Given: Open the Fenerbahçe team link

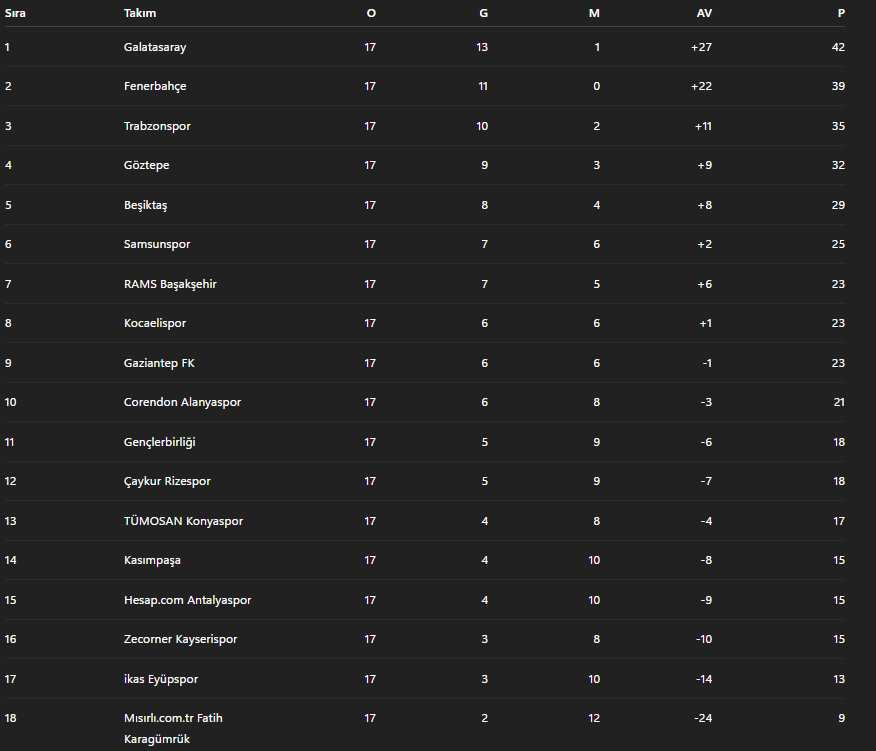Looking at the screenshot, I should point(155,86).
